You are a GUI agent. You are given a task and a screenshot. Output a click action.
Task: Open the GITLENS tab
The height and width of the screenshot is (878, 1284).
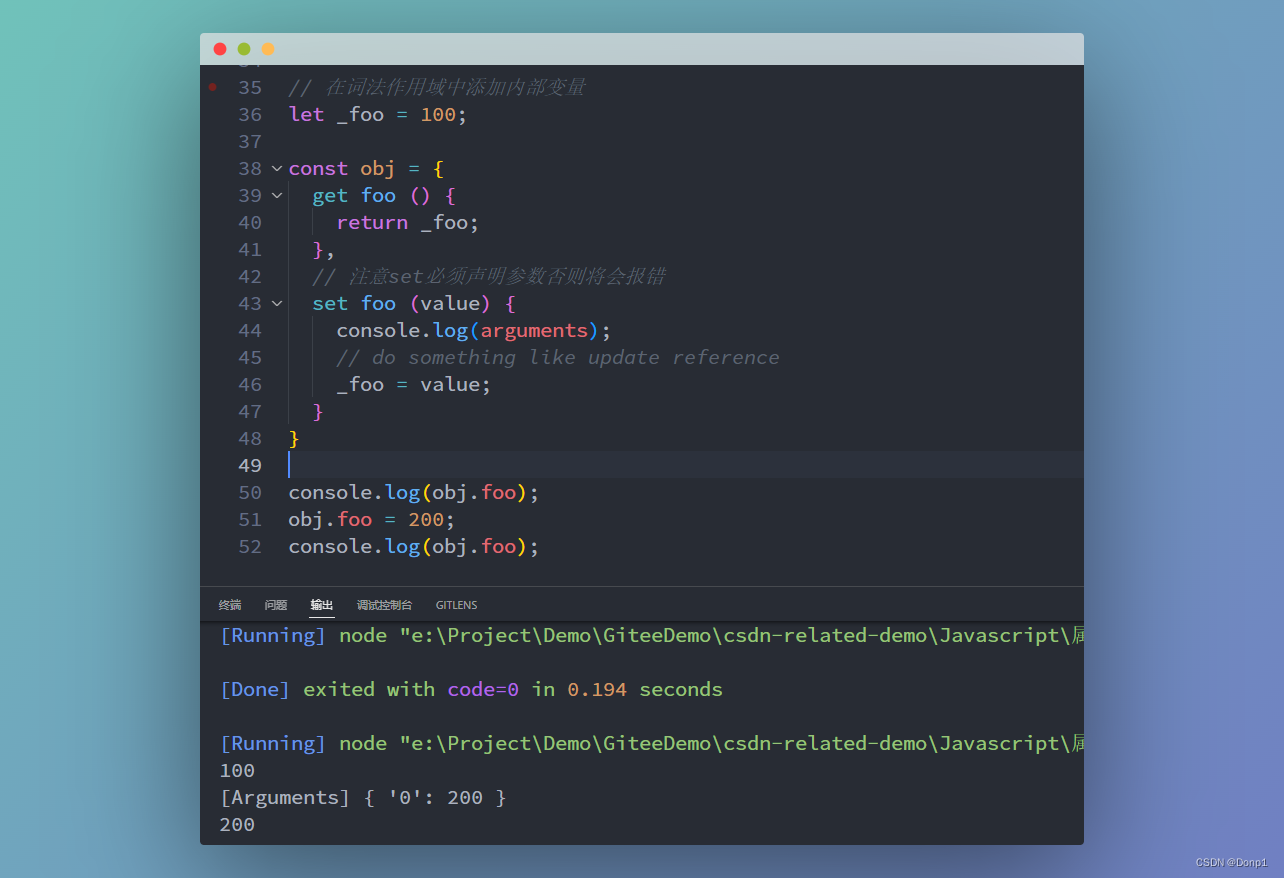tap(456, 605)
